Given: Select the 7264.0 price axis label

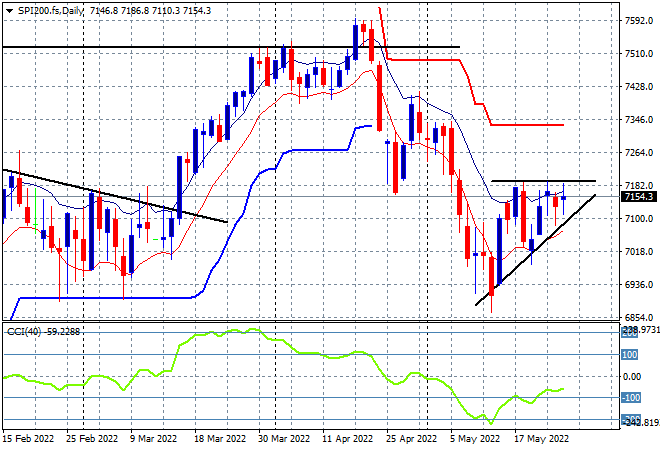Looking at the screenshot, I should [639, 152].
